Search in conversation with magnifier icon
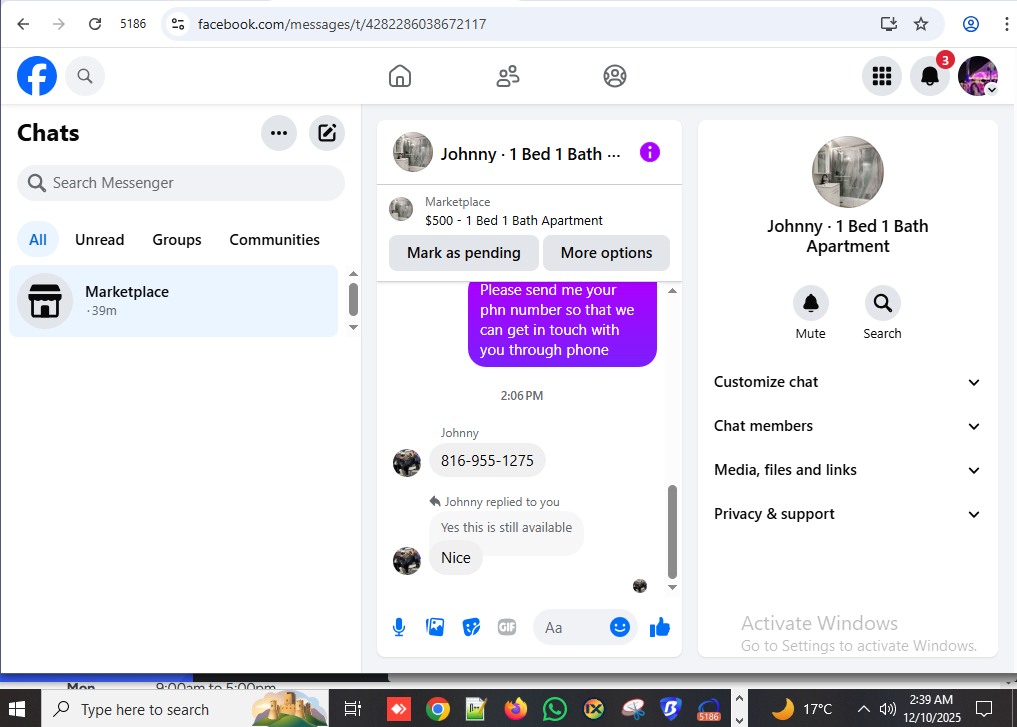Image resolution: width=1017 pixels, height=727 pixels. 882,303
